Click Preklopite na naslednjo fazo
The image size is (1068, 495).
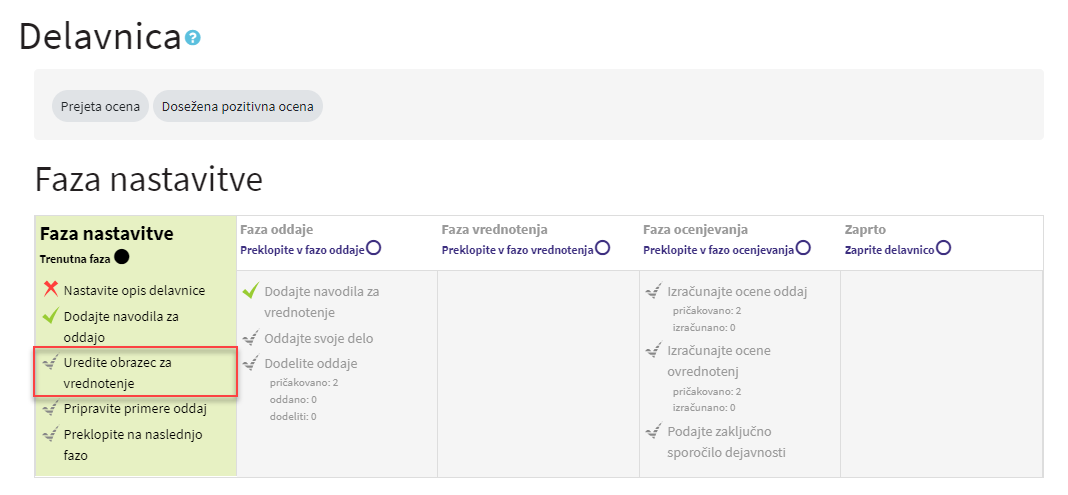(x=133, y=445)
